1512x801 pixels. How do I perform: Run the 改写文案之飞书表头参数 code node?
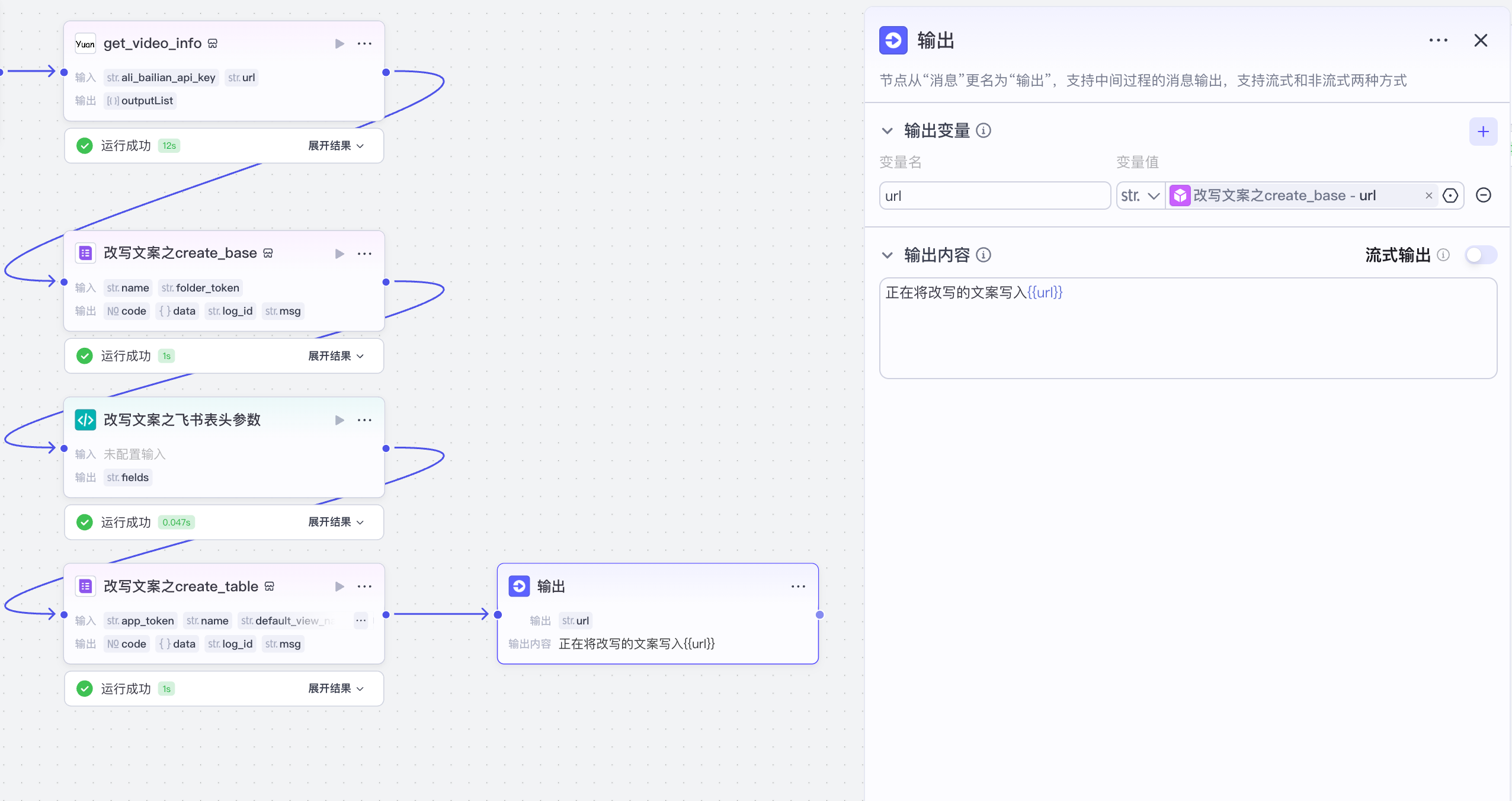coord(339,420)
